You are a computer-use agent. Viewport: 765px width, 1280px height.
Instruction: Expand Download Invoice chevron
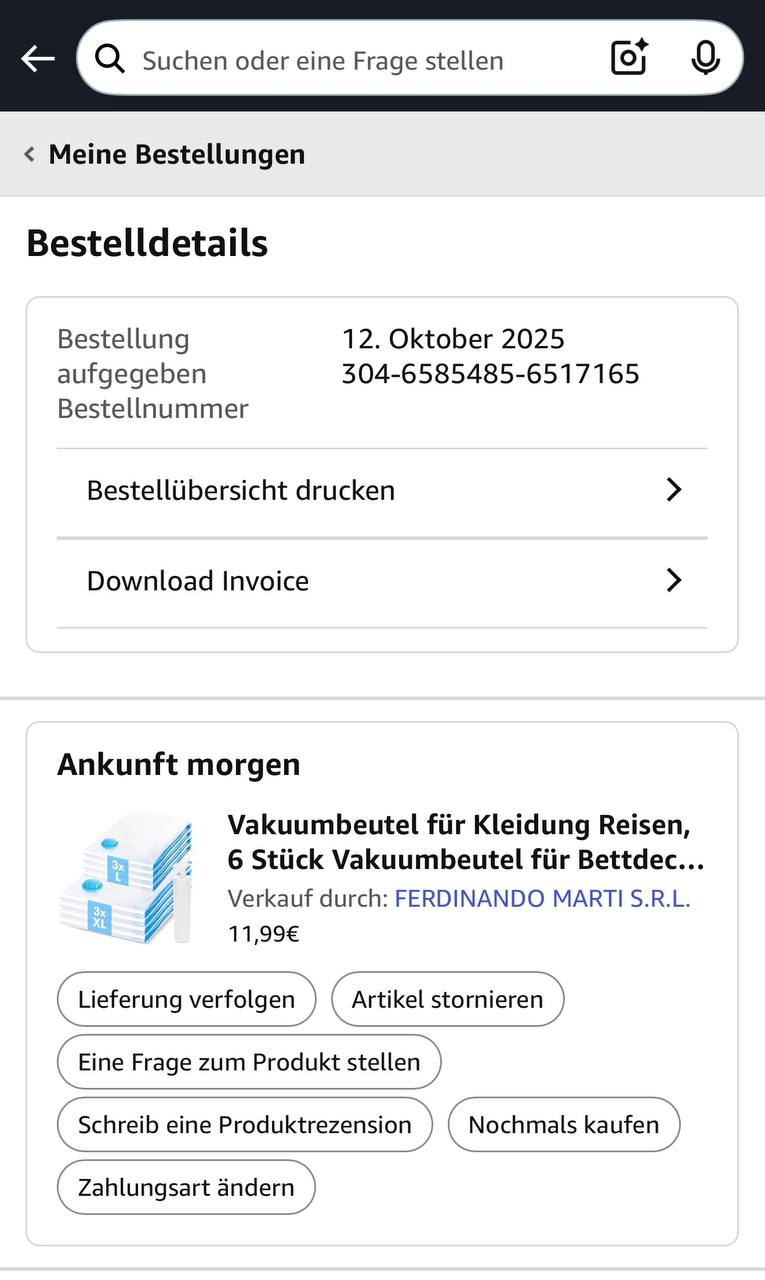click(x=674, y=580)
